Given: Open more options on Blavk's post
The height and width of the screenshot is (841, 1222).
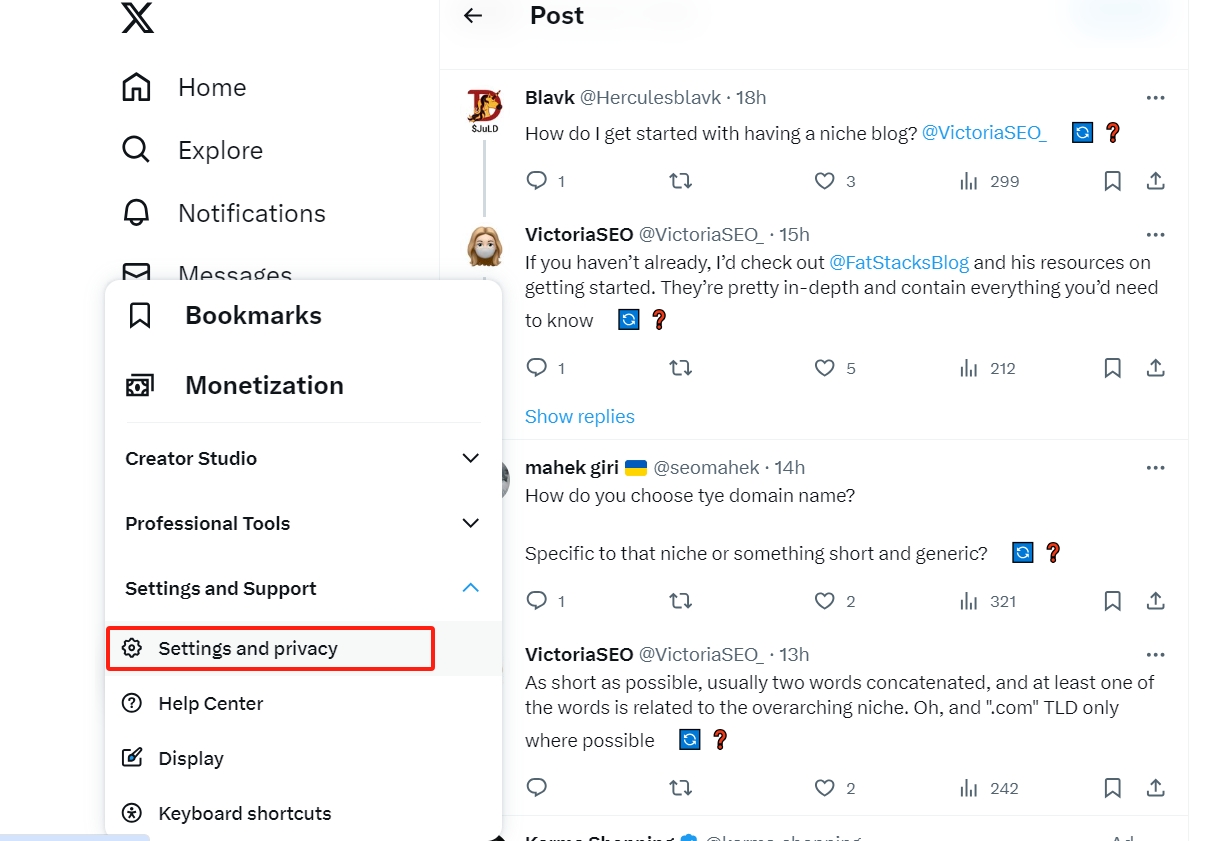Looking at the screenshot, I should 1155,98.
